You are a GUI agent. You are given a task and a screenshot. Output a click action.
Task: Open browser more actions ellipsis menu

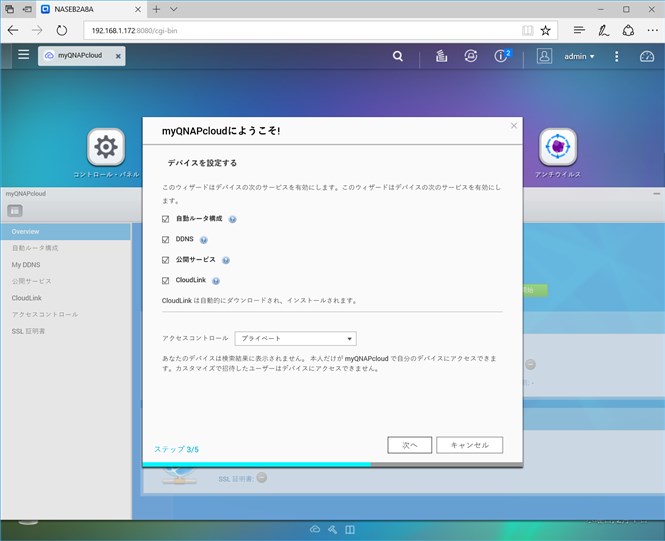(x=653, y=31)
